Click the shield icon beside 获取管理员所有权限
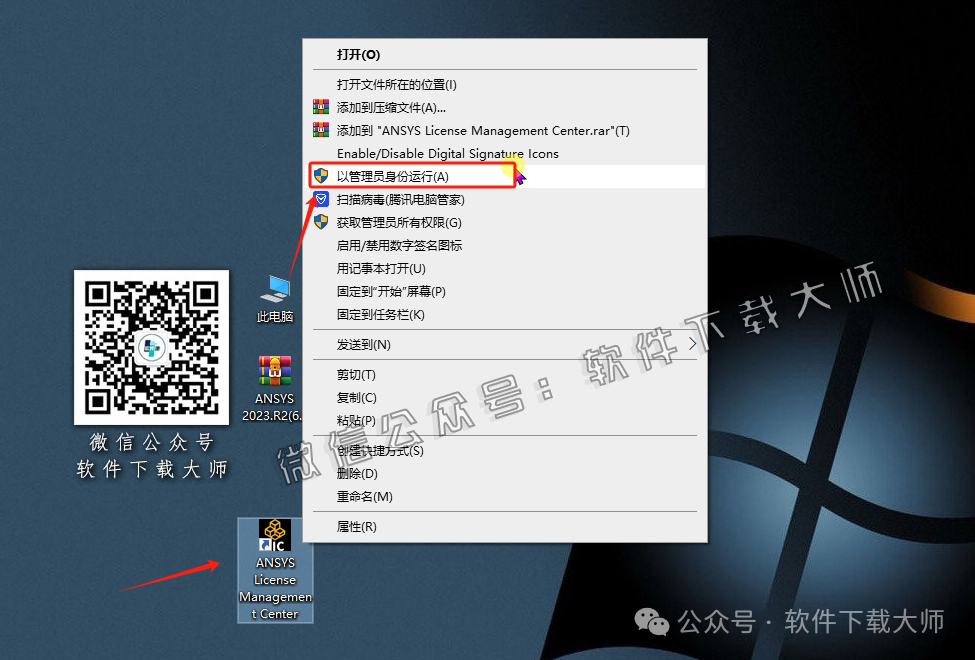Image resolution: width=975 pixels, height=660 pixels. tap(321, 221)
